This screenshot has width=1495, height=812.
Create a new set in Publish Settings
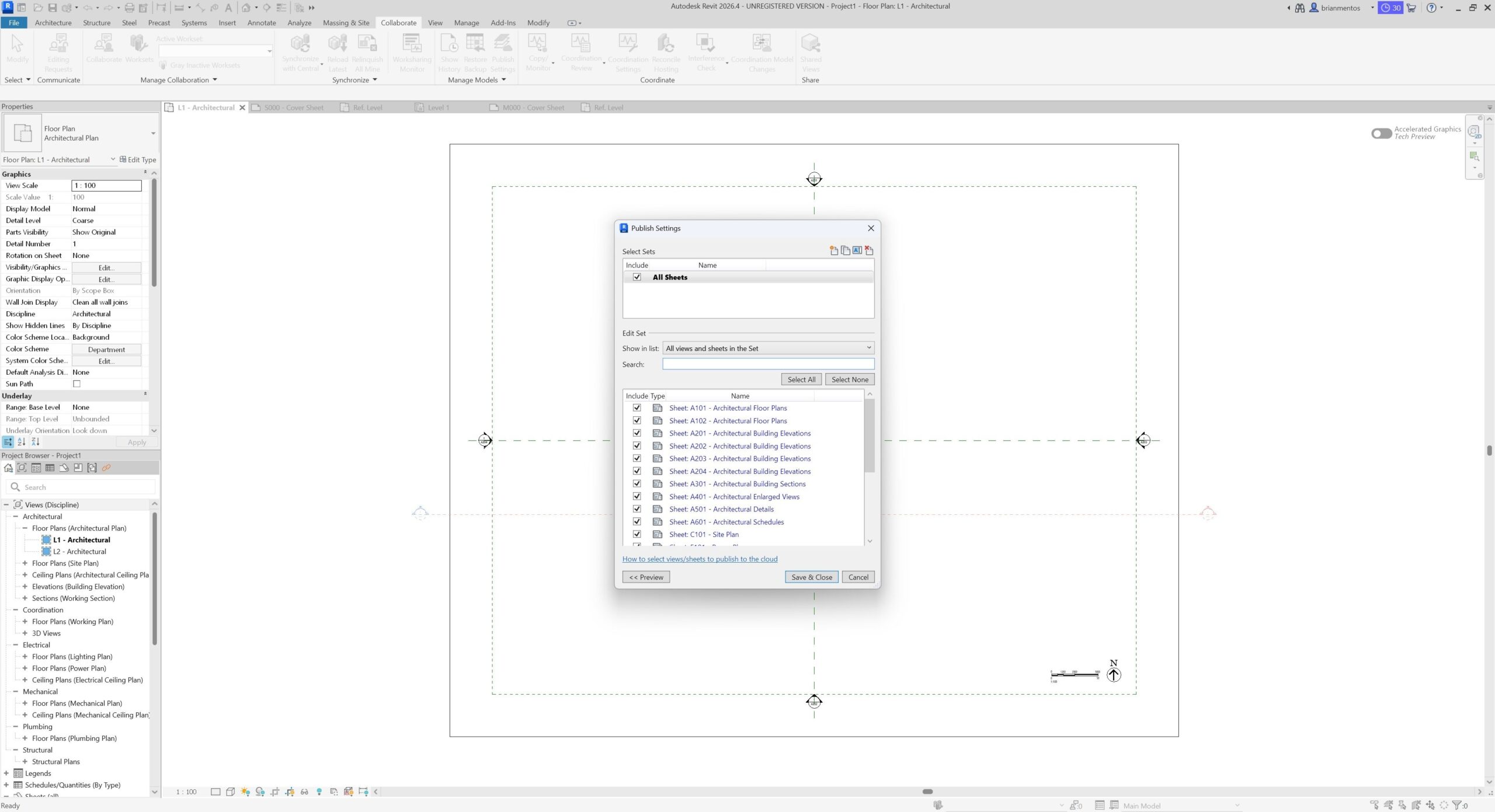click(834, 250)
